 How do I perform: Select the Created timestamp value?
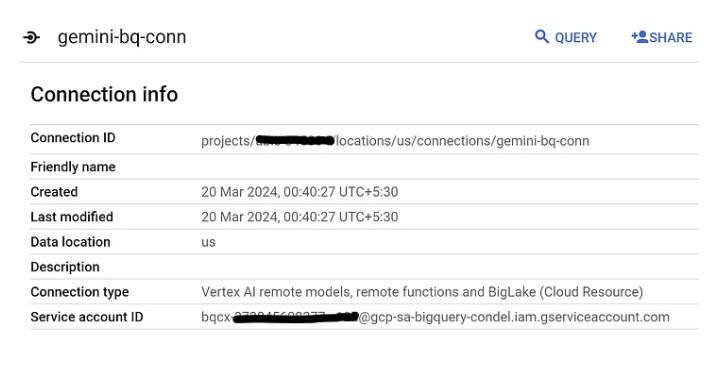pos(300,192)
